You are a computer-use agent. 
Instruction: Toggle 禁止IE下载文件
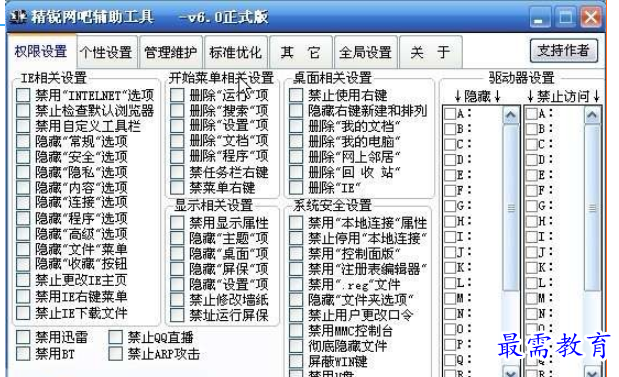point(23,313)
